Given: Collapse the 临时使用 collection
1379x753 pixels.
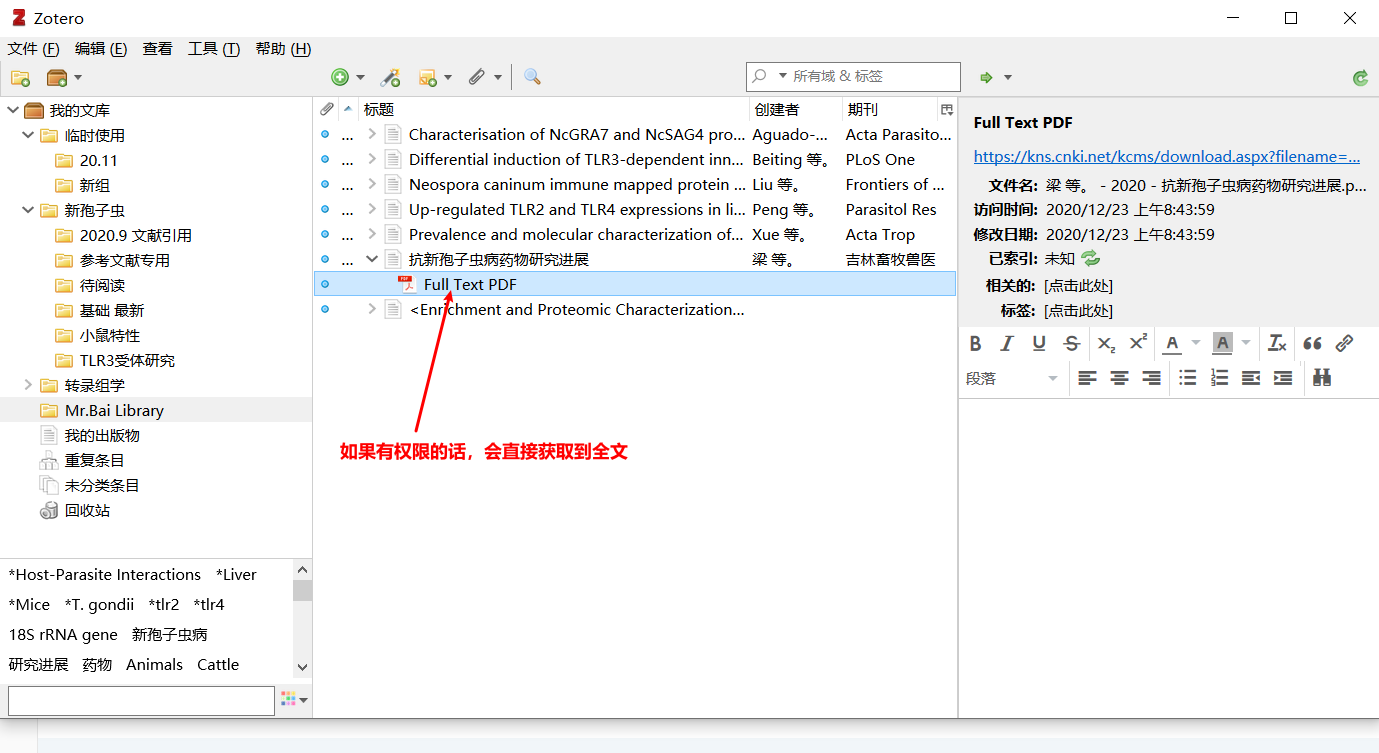Looking at the screenshot, I should tap(28, 135).
